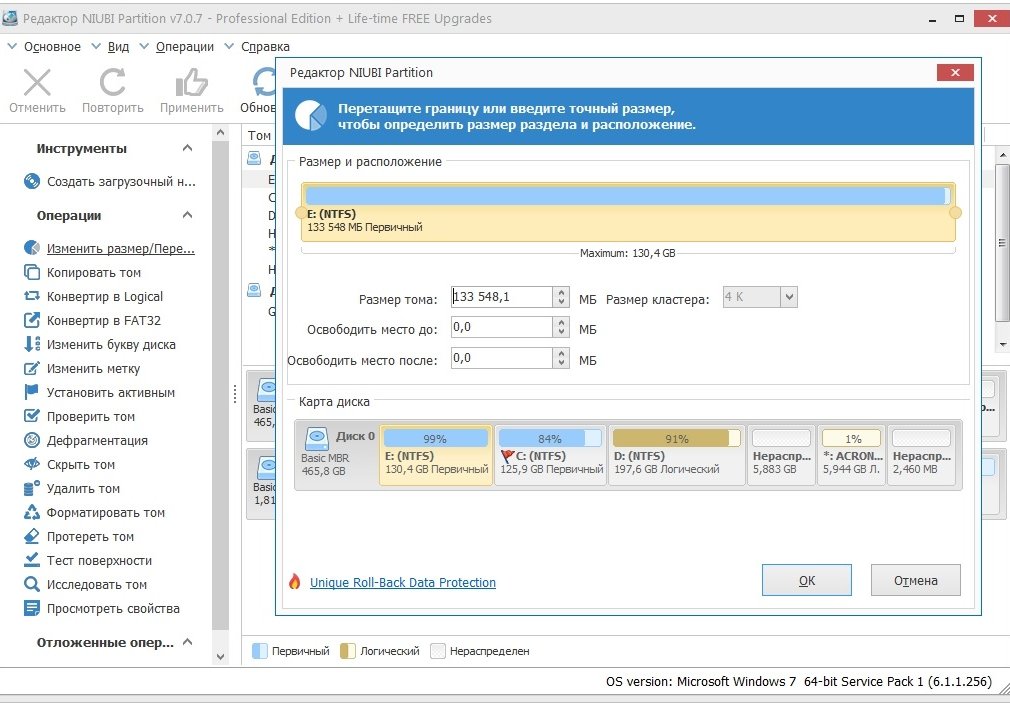This screenshot has height=705, width=1010.
Task: Click the Освободить место до field
Action: coord(501,327)
